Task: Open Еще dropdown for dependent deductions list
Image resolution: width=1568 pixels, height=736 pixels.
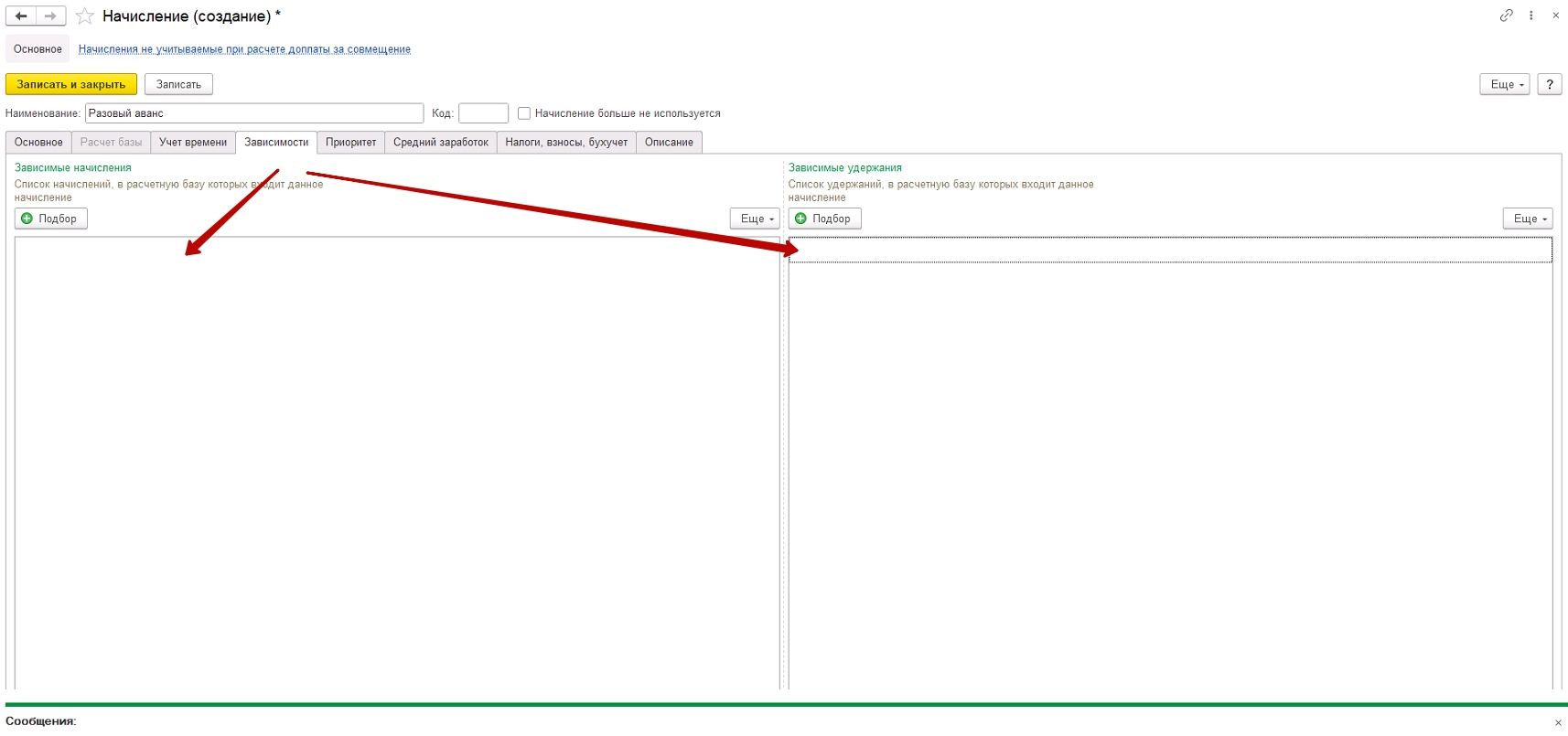Action: [x=1527, y=219]
